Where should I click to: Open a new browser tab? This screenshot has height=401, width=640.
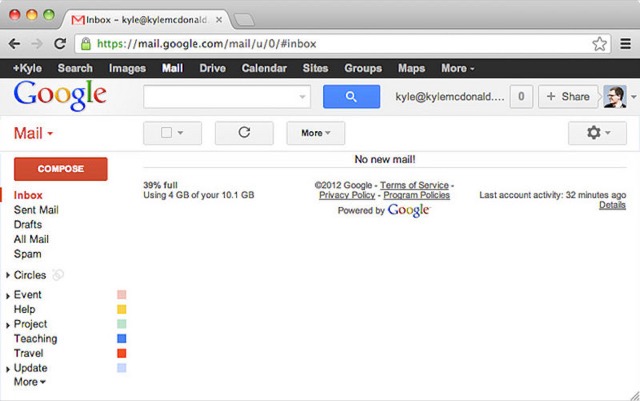pyautogui.click(x=244, y=20)
